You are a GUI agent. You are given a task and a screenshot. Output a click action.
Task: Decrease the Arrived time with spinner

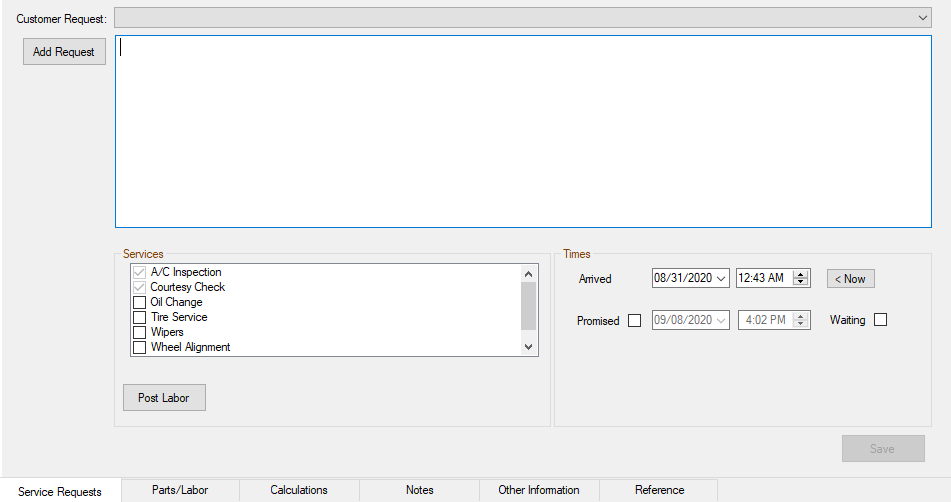pos(801,282)
